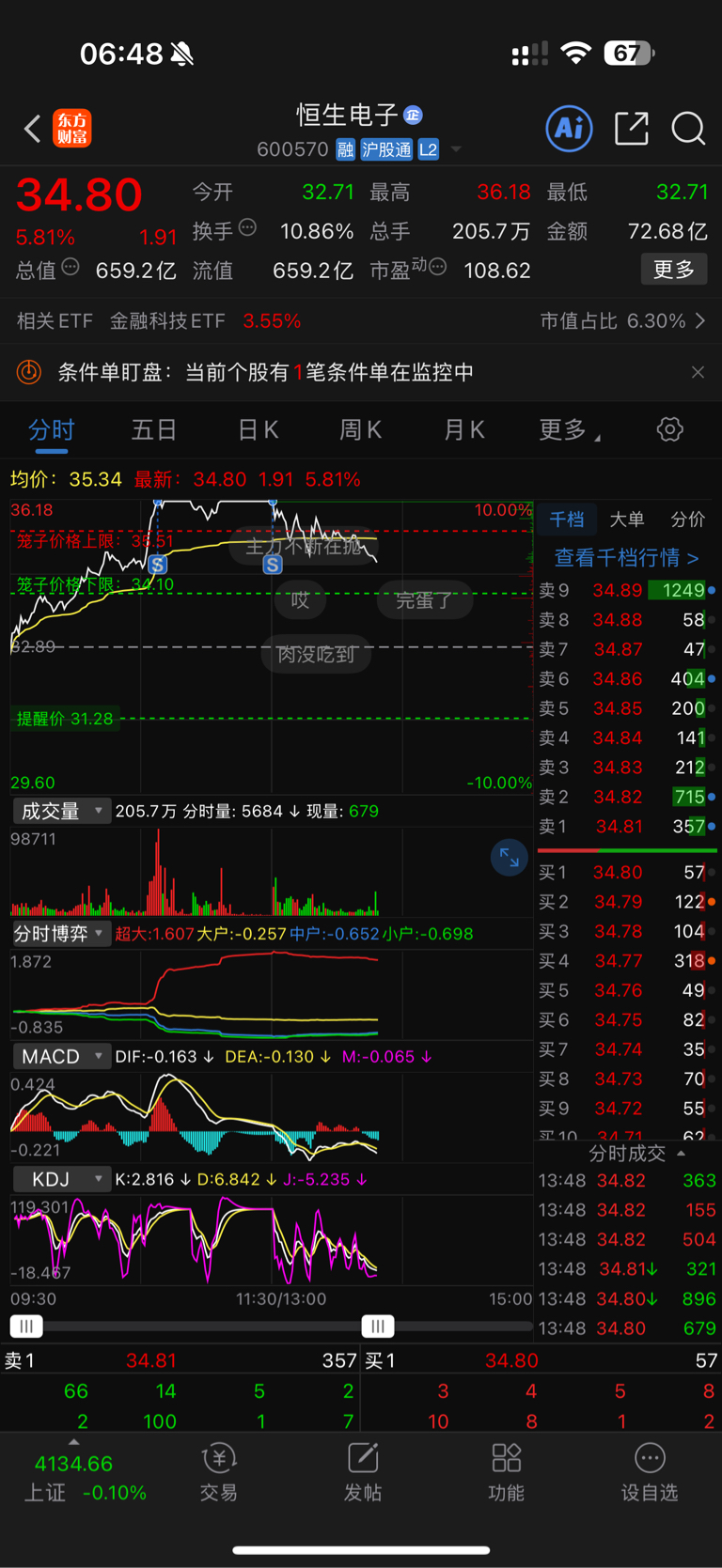The image size is (722, 1568).
Task: Tap the 沪股通 badge
Action: [386, 149]
